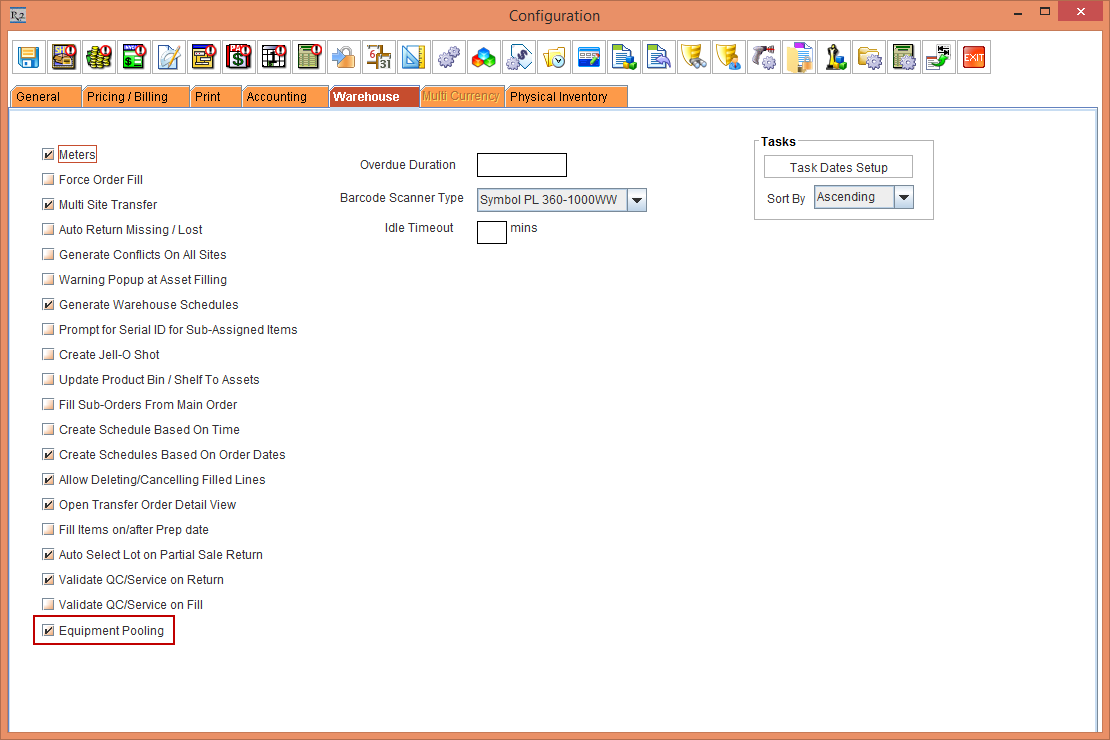Viewport: 1110px width, 740px height.
Task: Click the Save configuration floppy disk icon
Action: [x=28, y=57]
